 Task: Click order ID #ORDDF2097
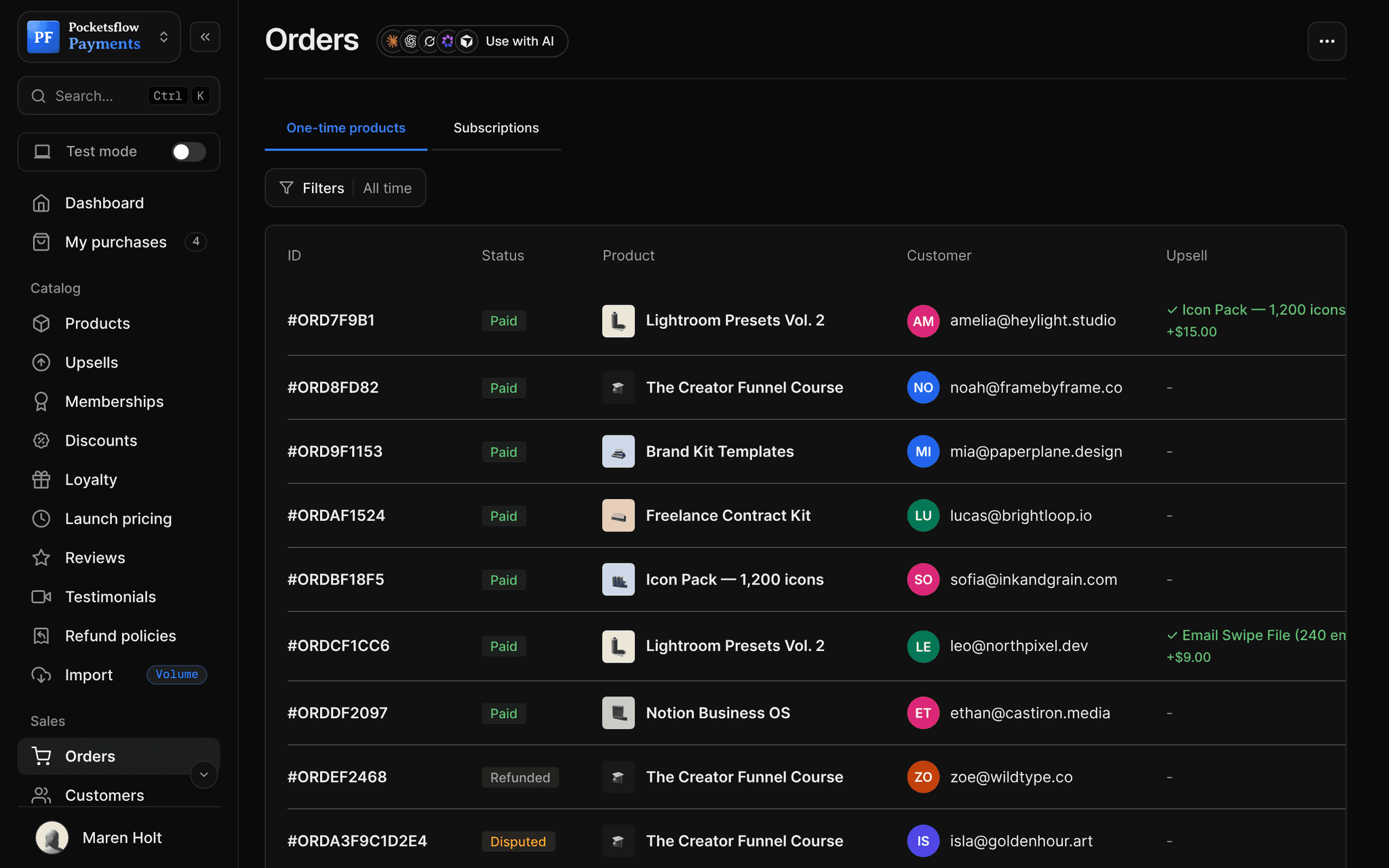(x=338, y=713)
